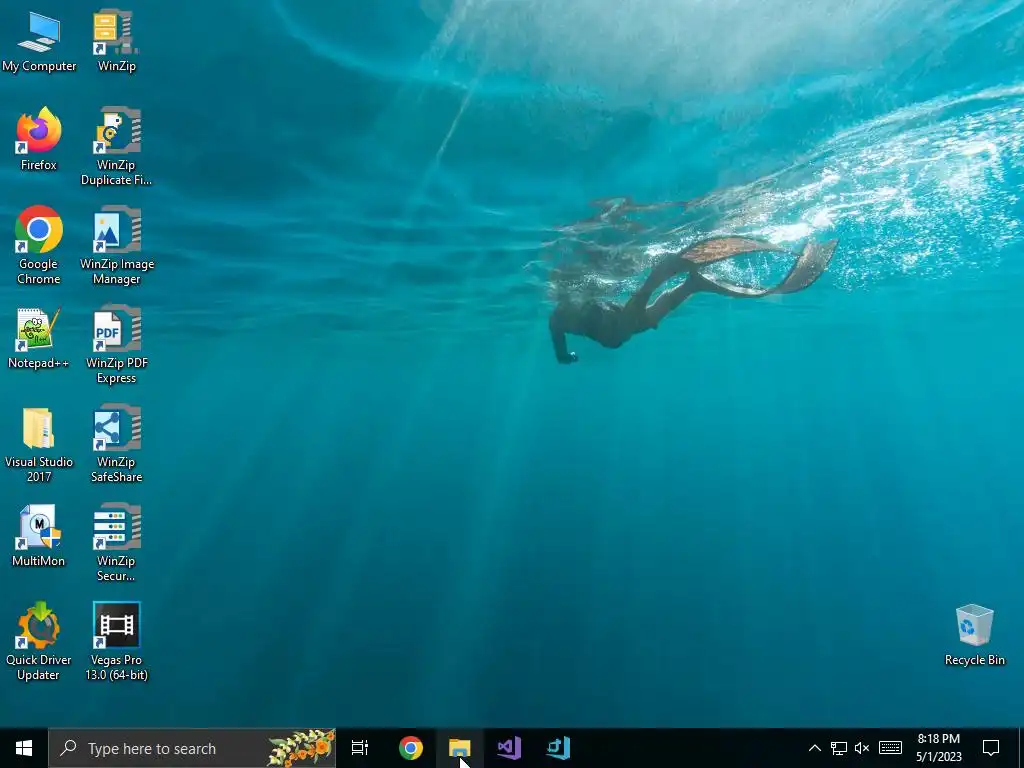Viewport: 1024px width, 768px height.
Task: Open Chrome from the taskbar
Action: [411, 748]
